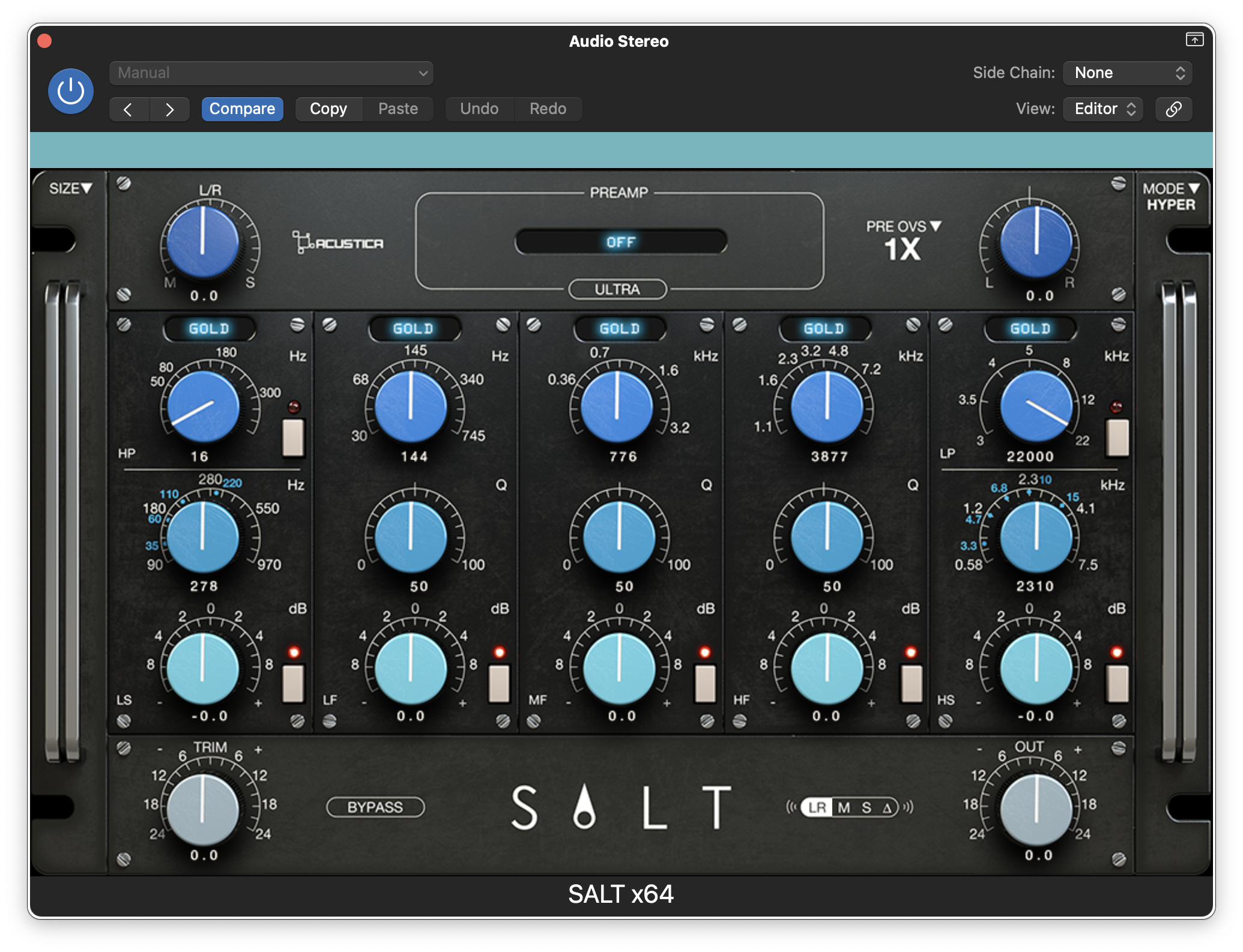Click the MF gain knob
This screenshot has width=1243, height=952.
pos(619,668)
